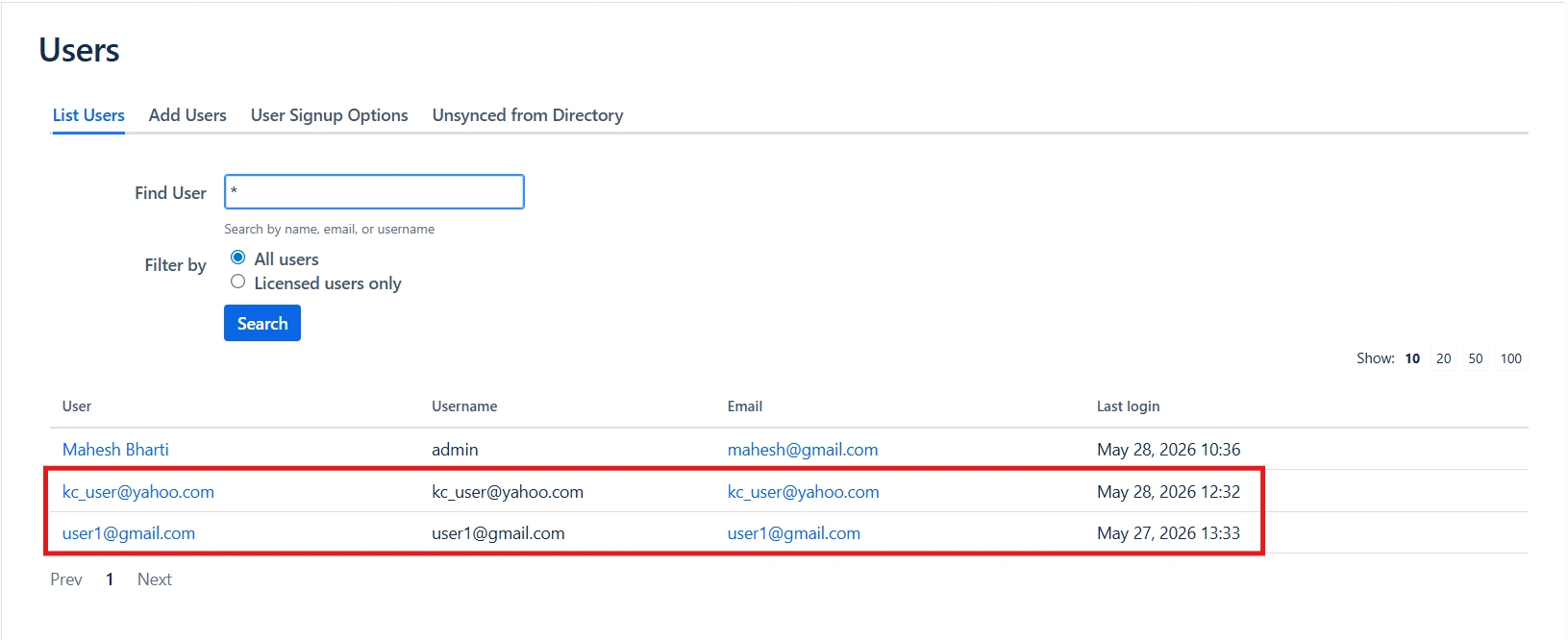Open the Unsynced from Directory tab
Screen dimensions: 1568x640
click(528, 115)
